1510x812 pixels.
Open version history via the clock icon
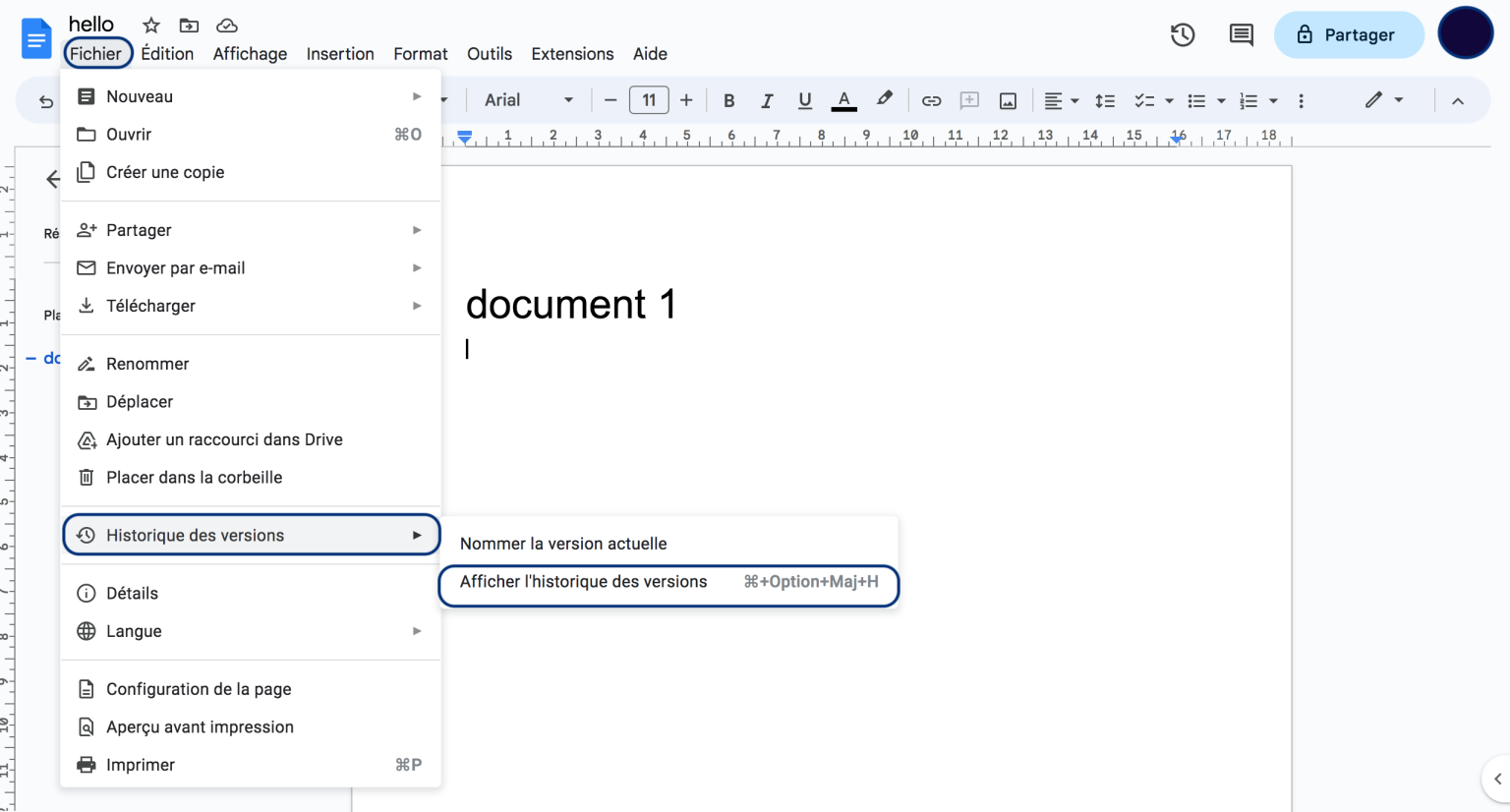(x=1183, y=33)
